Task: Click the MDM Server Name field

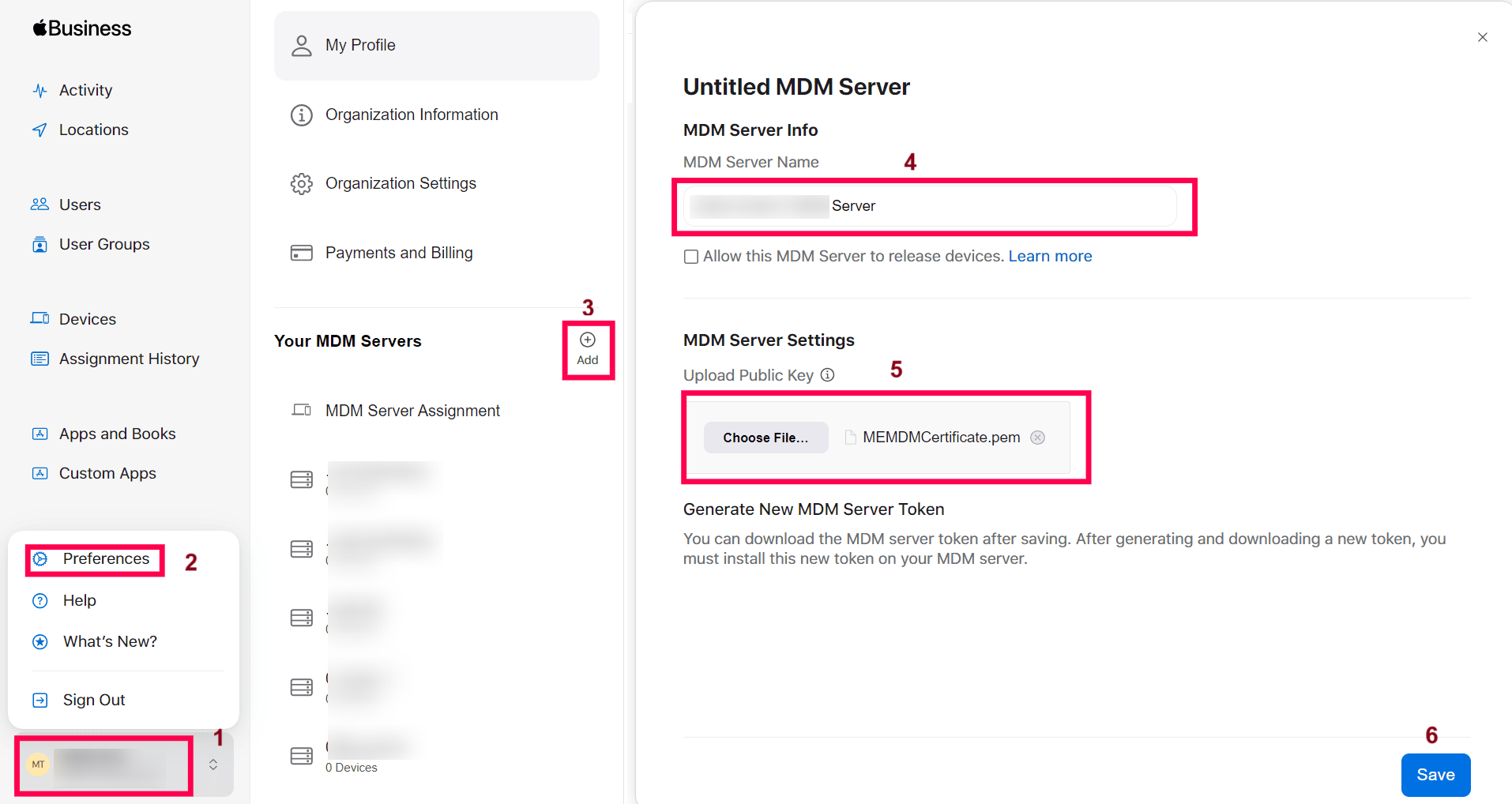Action: 930,206
